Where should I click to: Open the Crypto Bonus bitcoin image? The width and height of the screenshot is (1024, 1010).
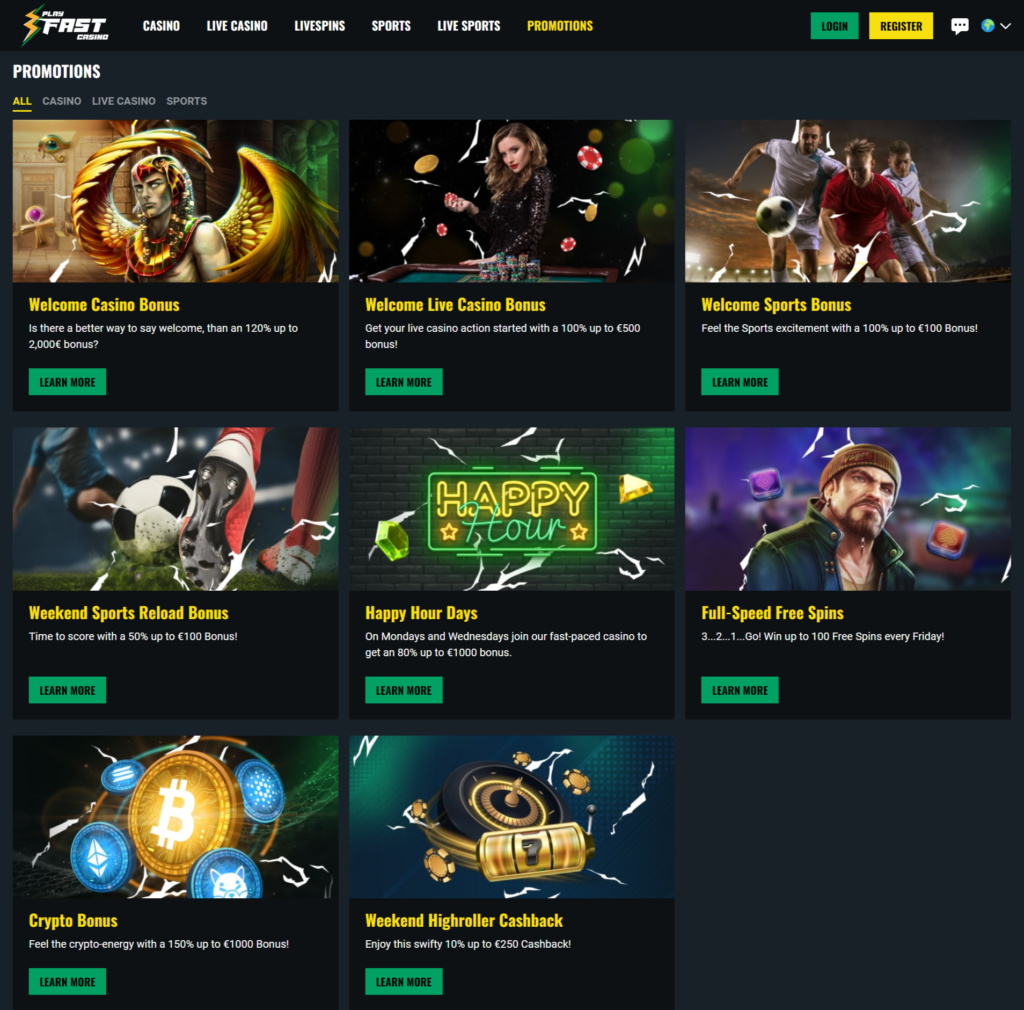point(176,817)
